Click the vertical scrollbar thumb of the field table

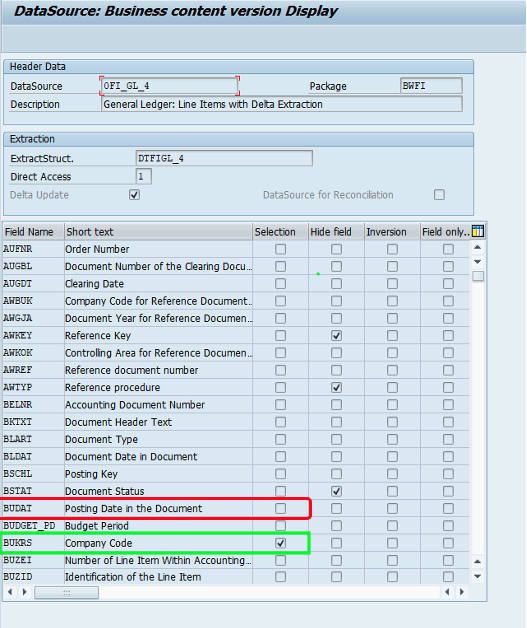tap(478, 276)
